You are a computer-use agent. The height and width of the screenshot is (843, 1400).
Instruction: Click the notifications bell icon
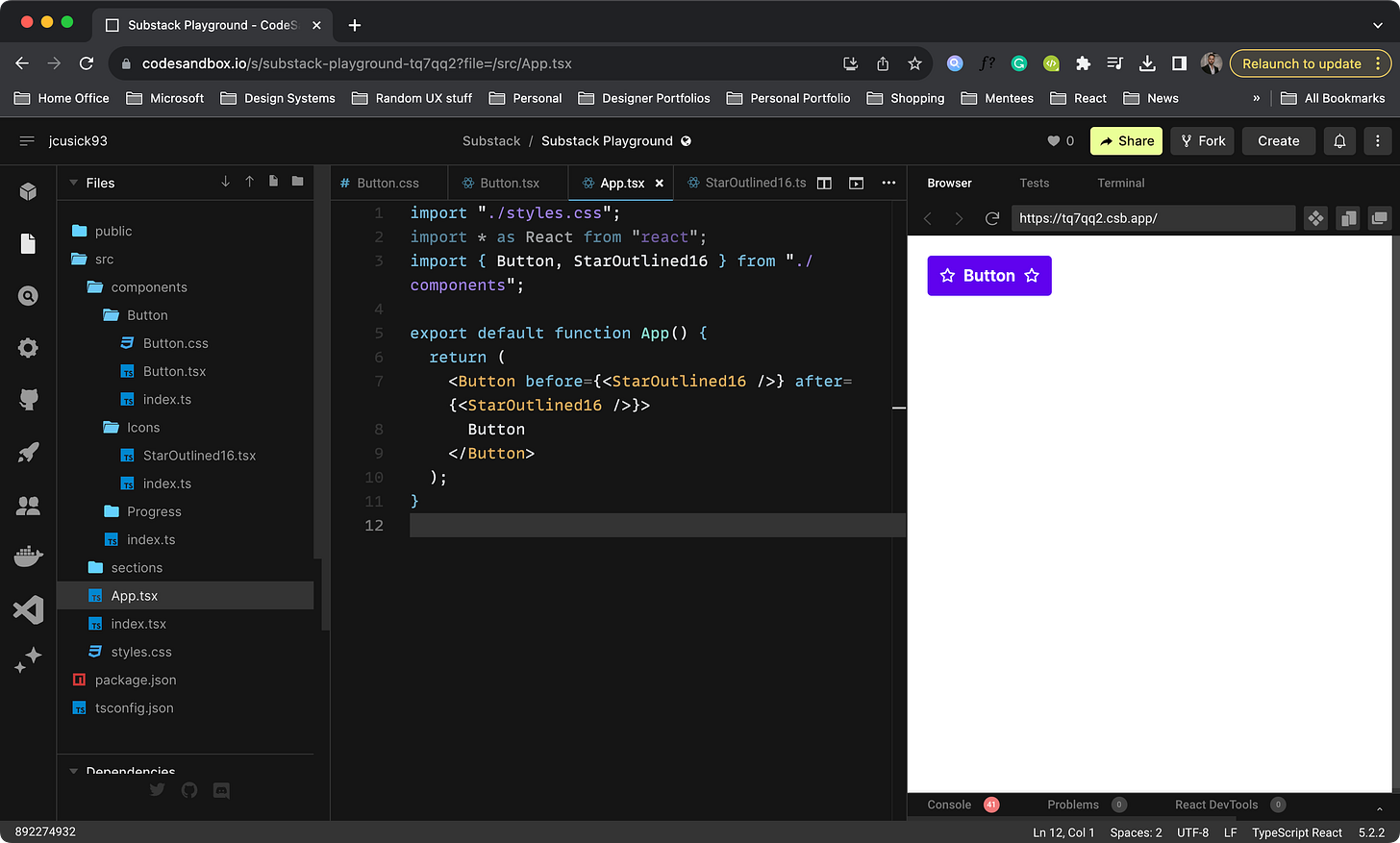(1339, 141)
